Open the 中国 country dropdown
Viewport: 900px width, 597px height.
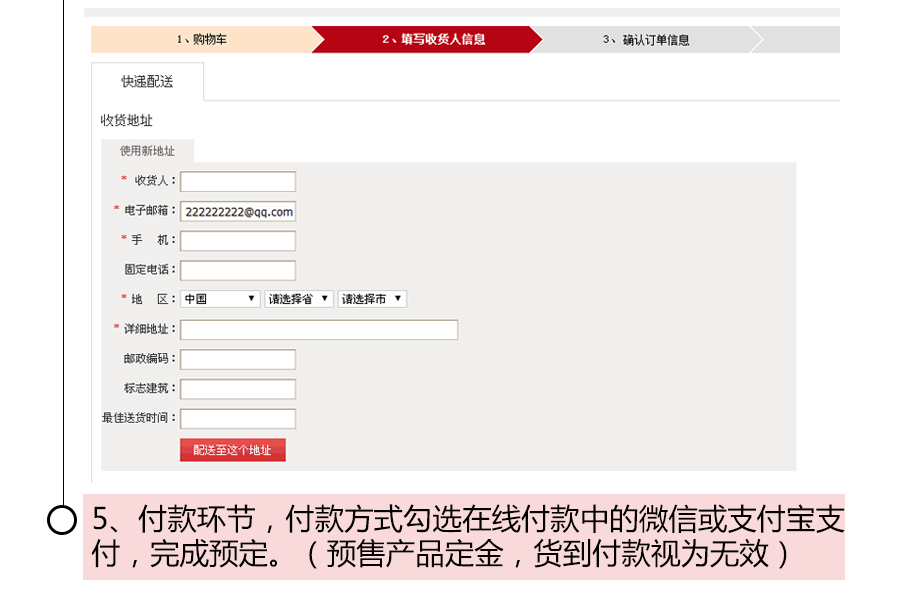(221, 299)
